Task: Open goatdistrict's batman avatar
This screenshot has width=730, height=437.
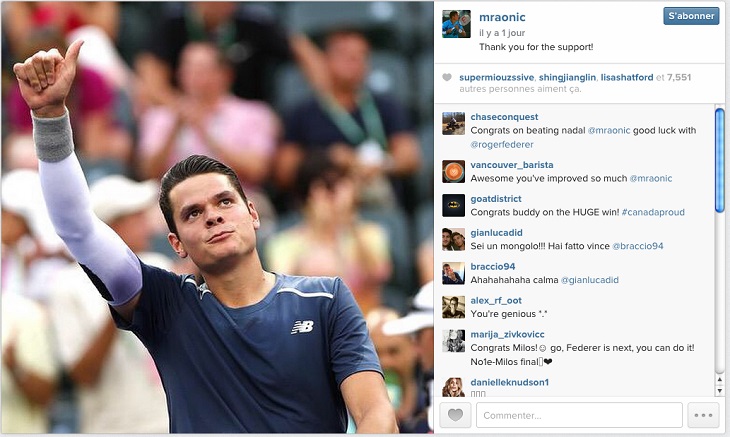Action: pos(453,205)
